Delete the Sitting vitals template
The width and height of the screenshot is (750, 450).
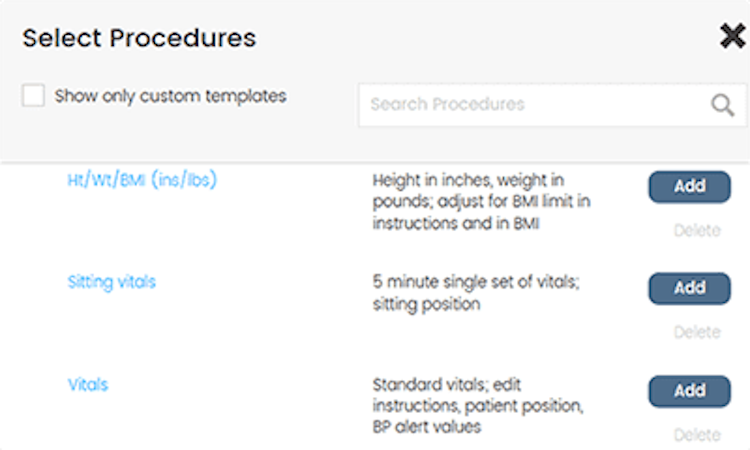(696, 332)
